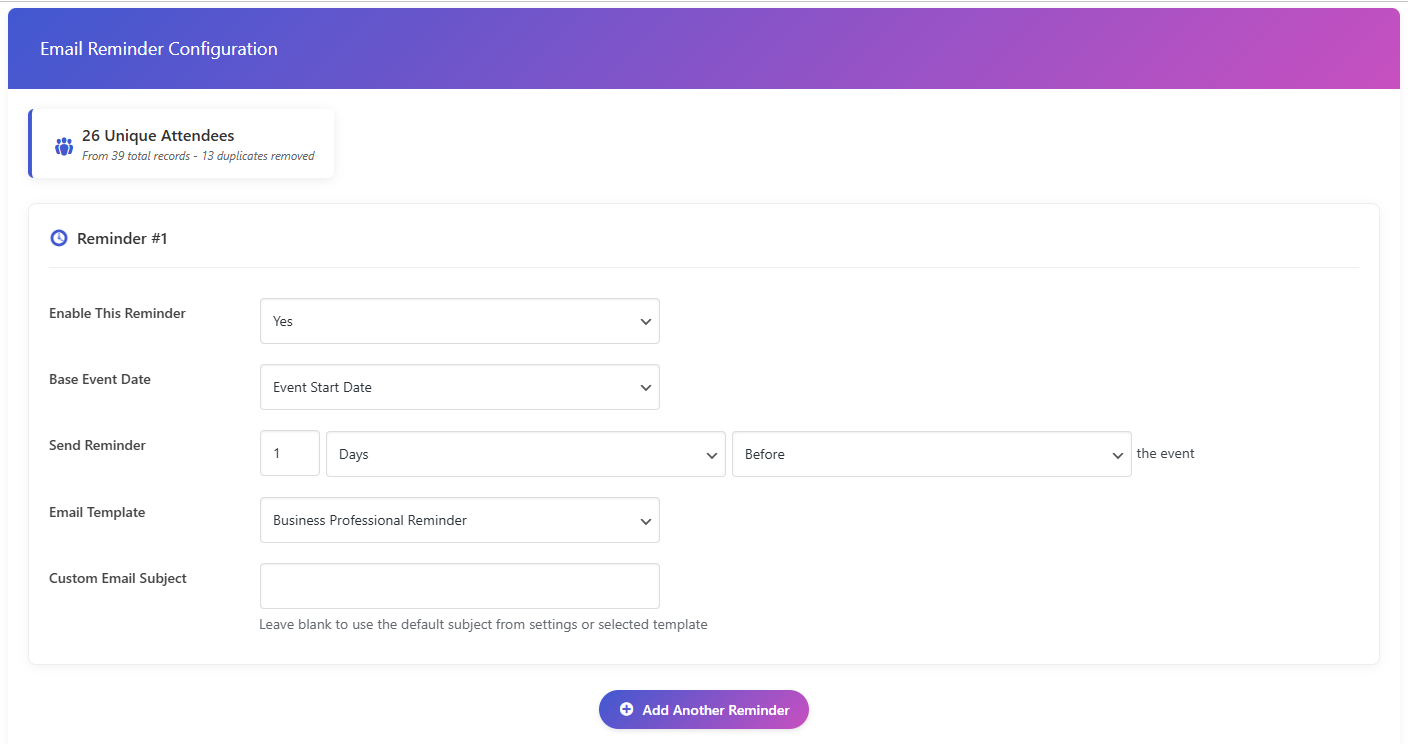
Task: Click the Email Template label
Action: pyautogui.click(x=97, y=512)
